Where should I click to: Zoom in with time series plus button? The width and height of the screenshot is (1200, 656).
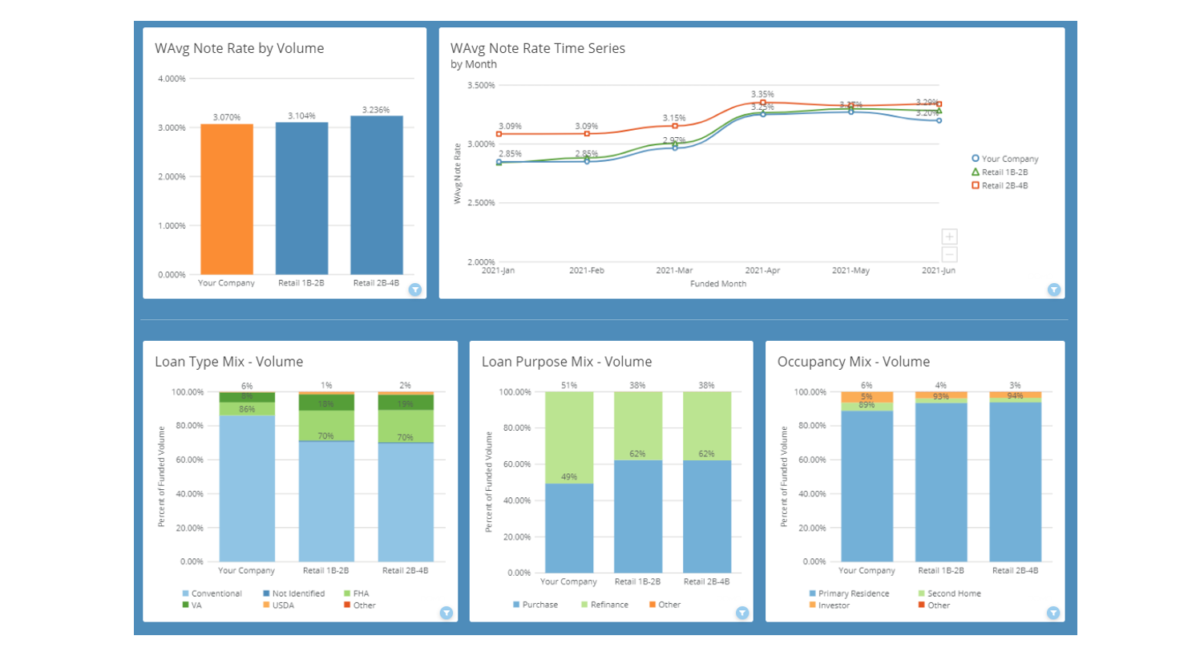point(949,237)
